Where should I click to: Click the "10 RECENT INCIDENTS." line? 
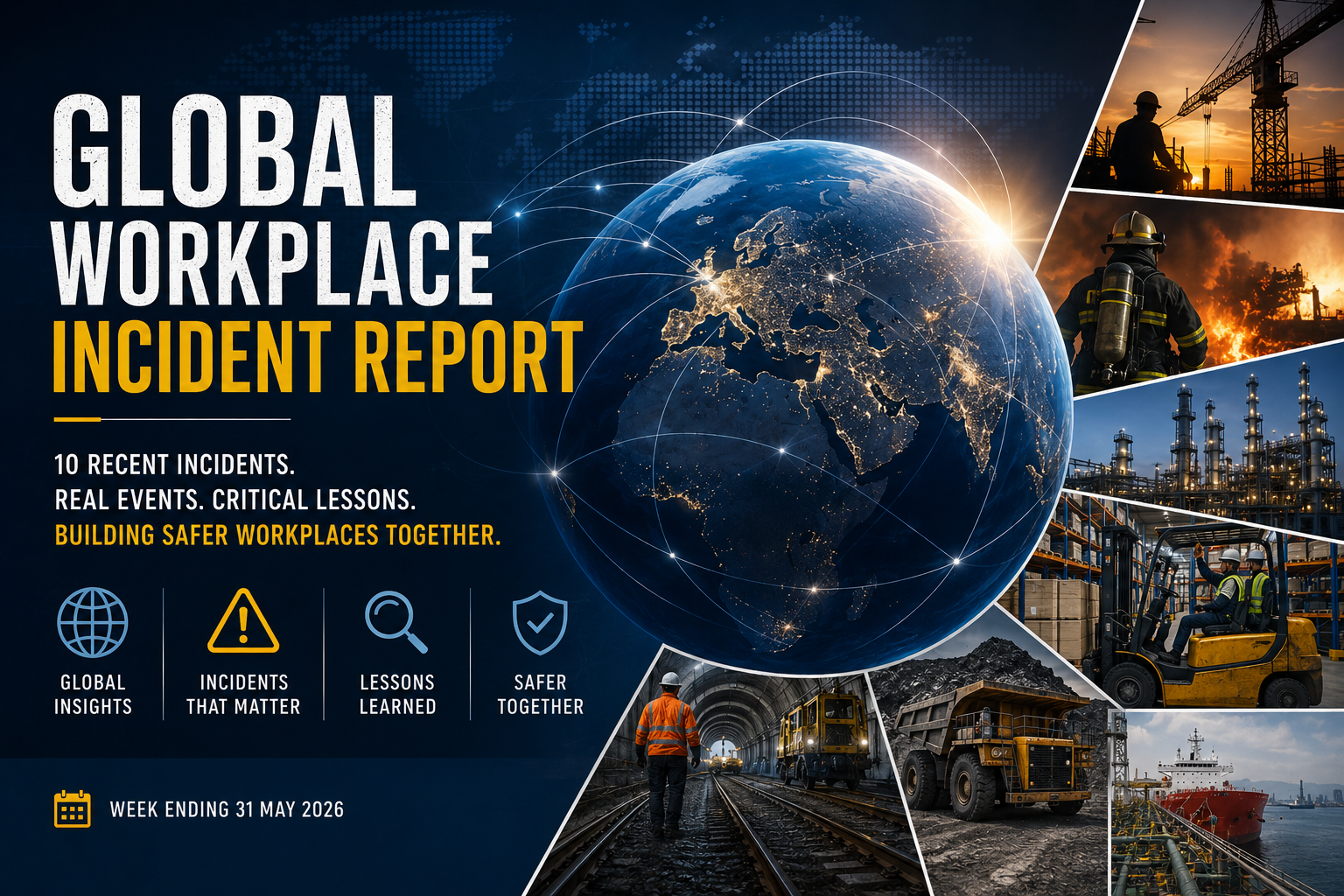[175, 464]
